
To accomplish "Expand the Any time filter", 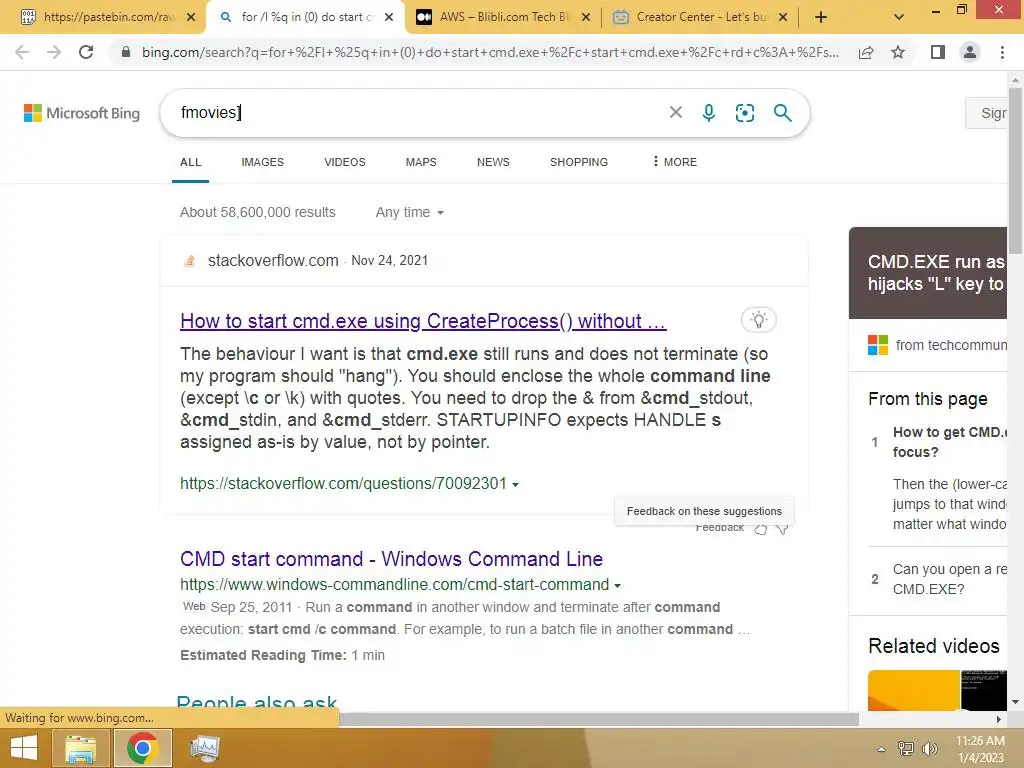I will (x=409, y=212).
